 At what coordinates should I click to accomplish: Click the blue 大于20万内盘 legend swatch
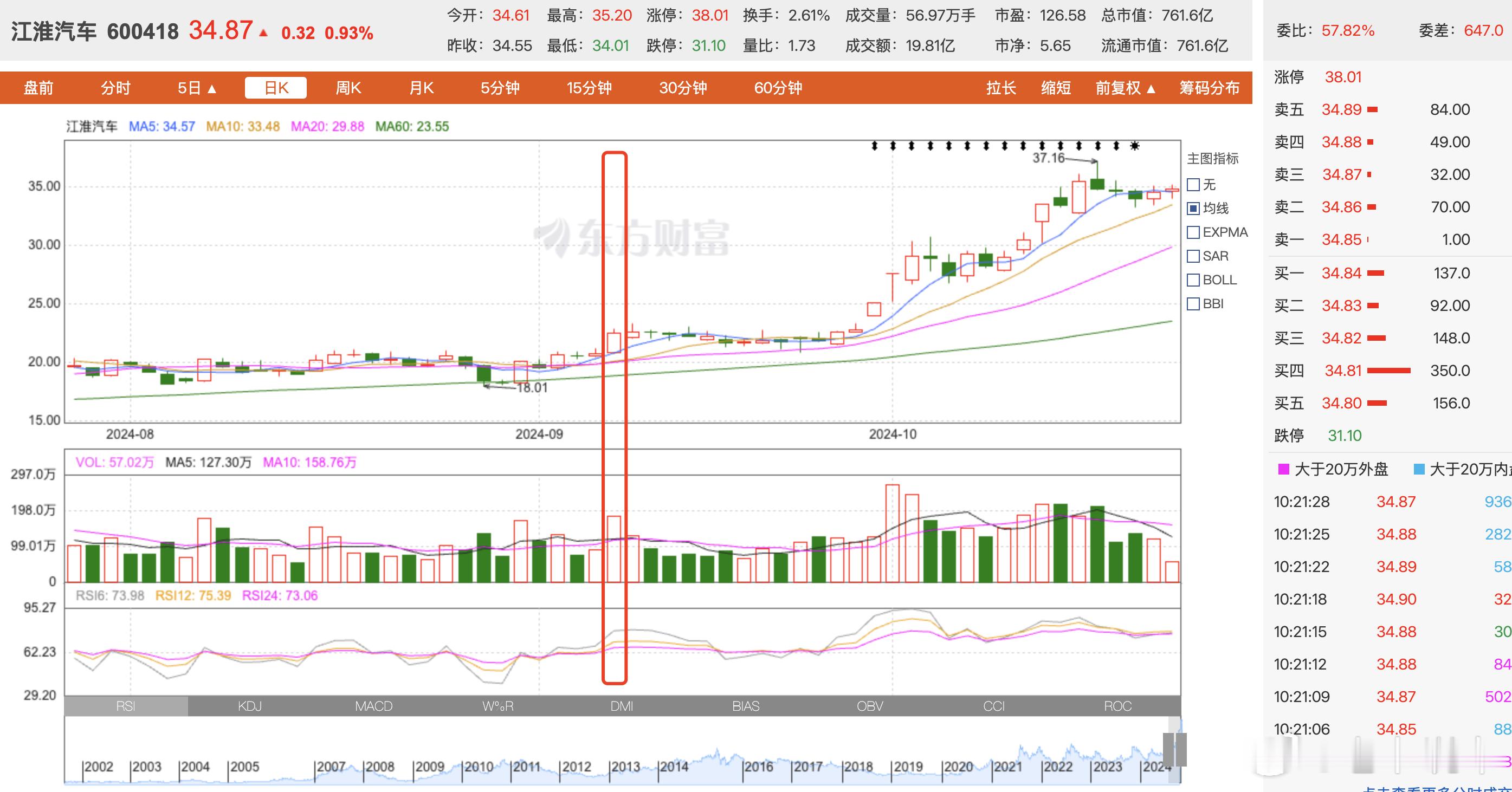(x=1419, y=469)
